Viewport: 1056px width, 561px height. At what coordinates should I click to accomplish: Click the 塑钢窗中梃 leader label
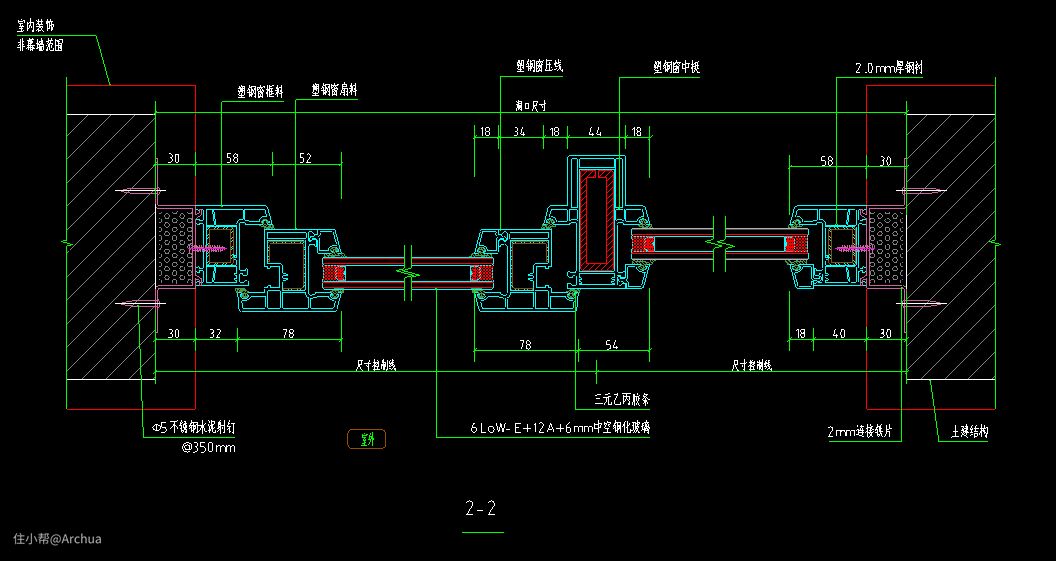675,67
